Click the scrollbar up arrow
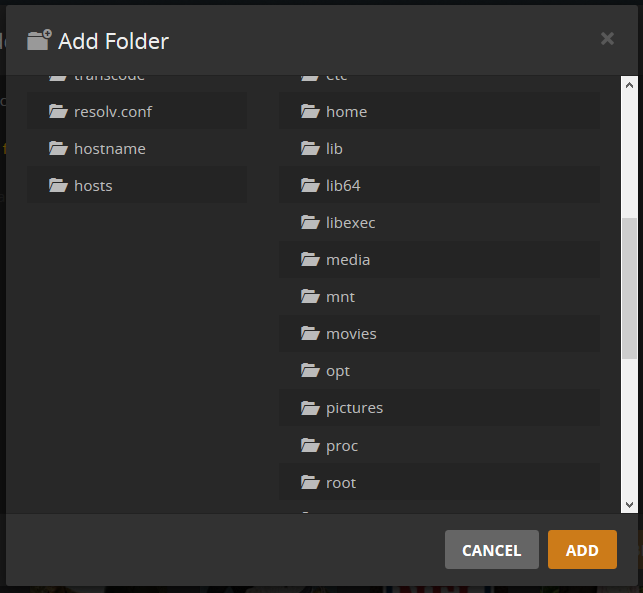643x593 pixels. tap(629, 85)
